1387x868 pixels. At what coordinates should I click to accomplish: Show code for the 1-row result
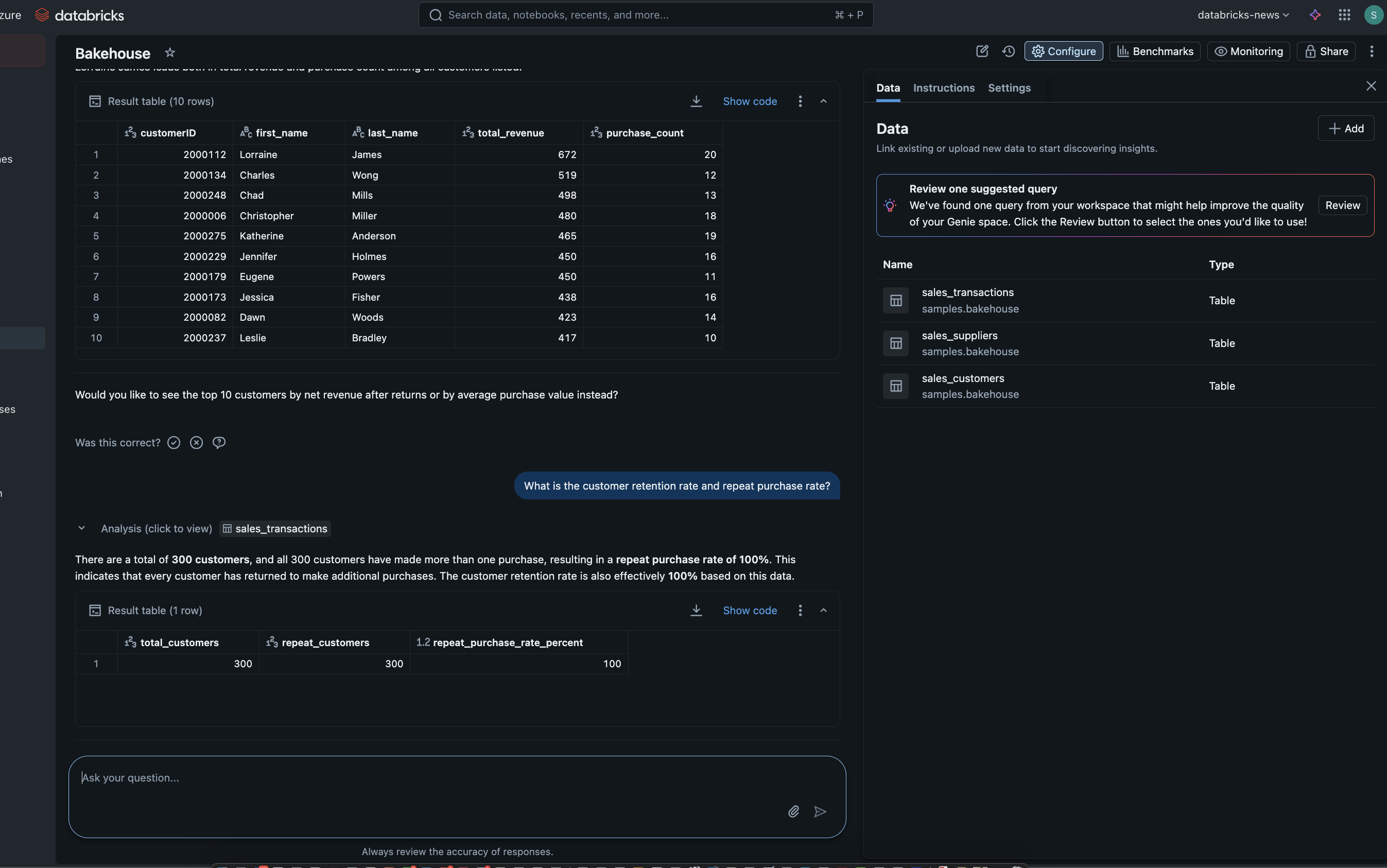coord(750,610)
